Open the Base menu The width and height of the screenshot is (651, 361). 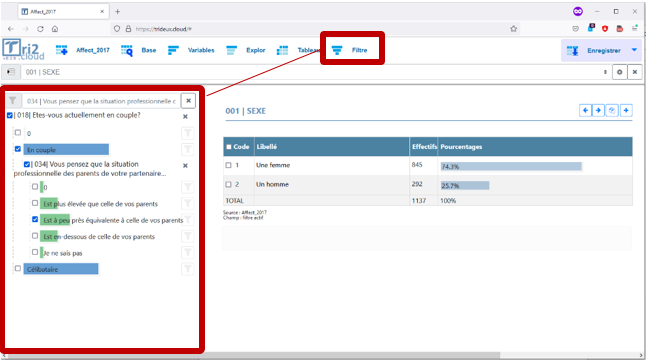(149, 50)
